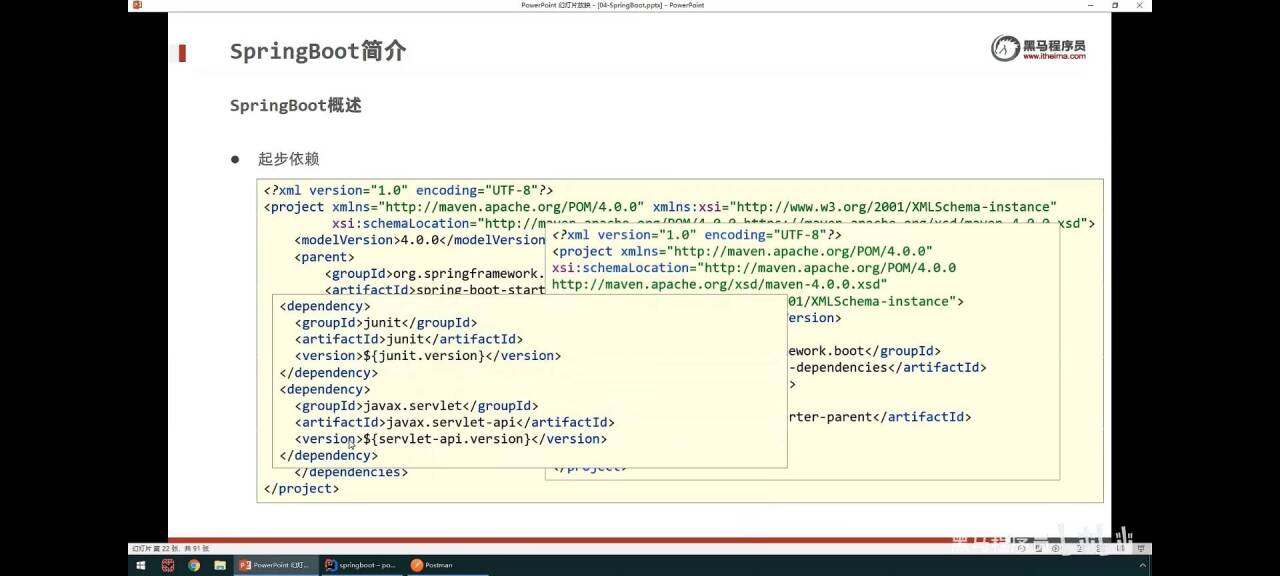Click the closing '</dependencies>' tag
1280x576 pixels.
pyautogui.click(x=351, y=472)
